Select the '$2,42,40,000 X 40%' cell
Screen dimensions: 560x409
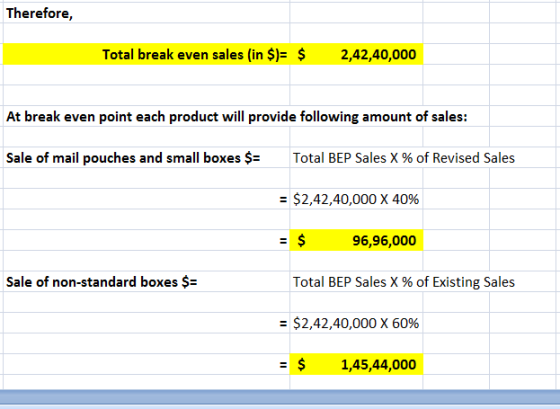(x=356, y=199)
